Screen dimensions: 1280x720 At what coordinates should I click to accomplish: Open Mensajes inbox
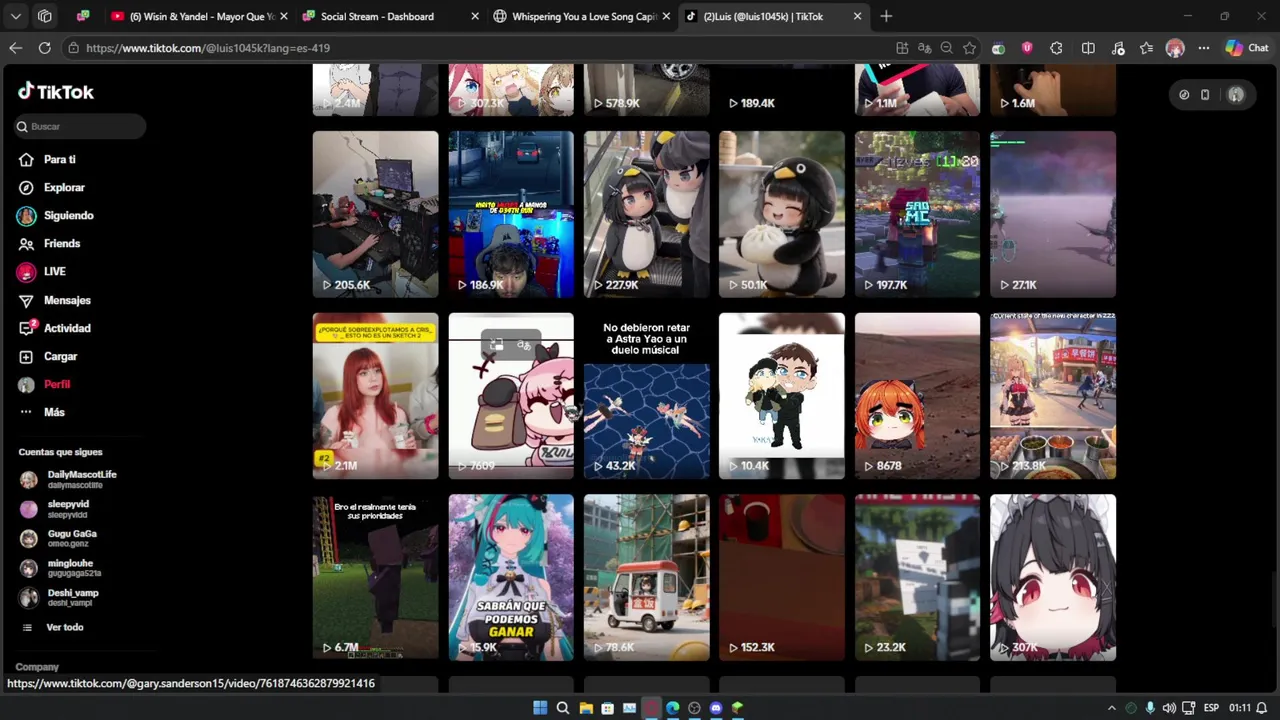[x=67, y=300]
